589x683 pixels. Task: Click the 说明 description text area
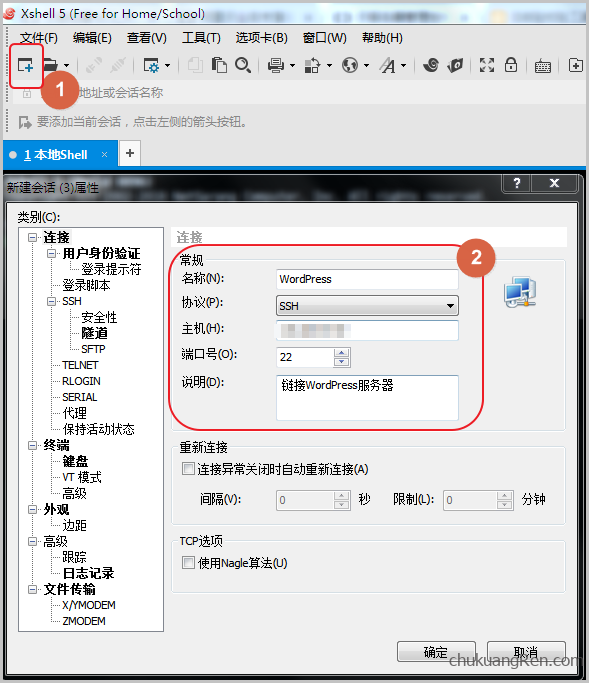367,397
